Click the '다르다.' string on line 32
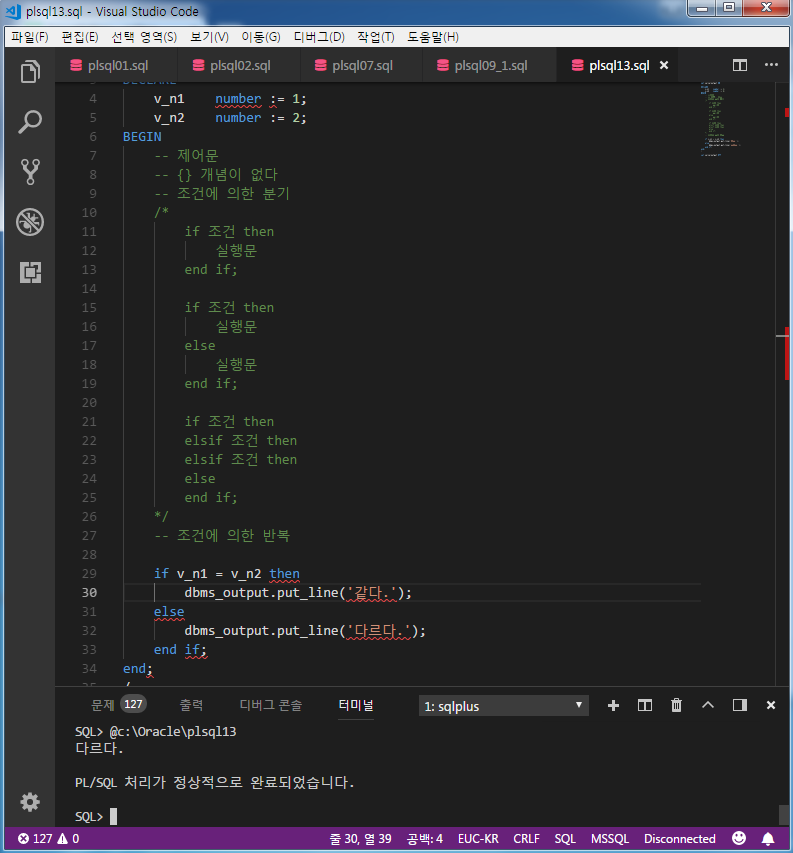 pyautogui.click(x=380, y=631)
